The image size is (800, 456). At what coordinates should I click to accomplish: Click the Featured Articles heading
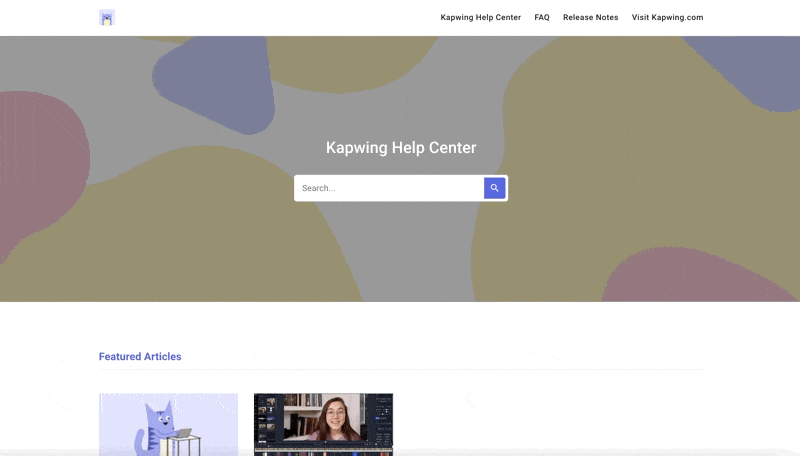140,357
